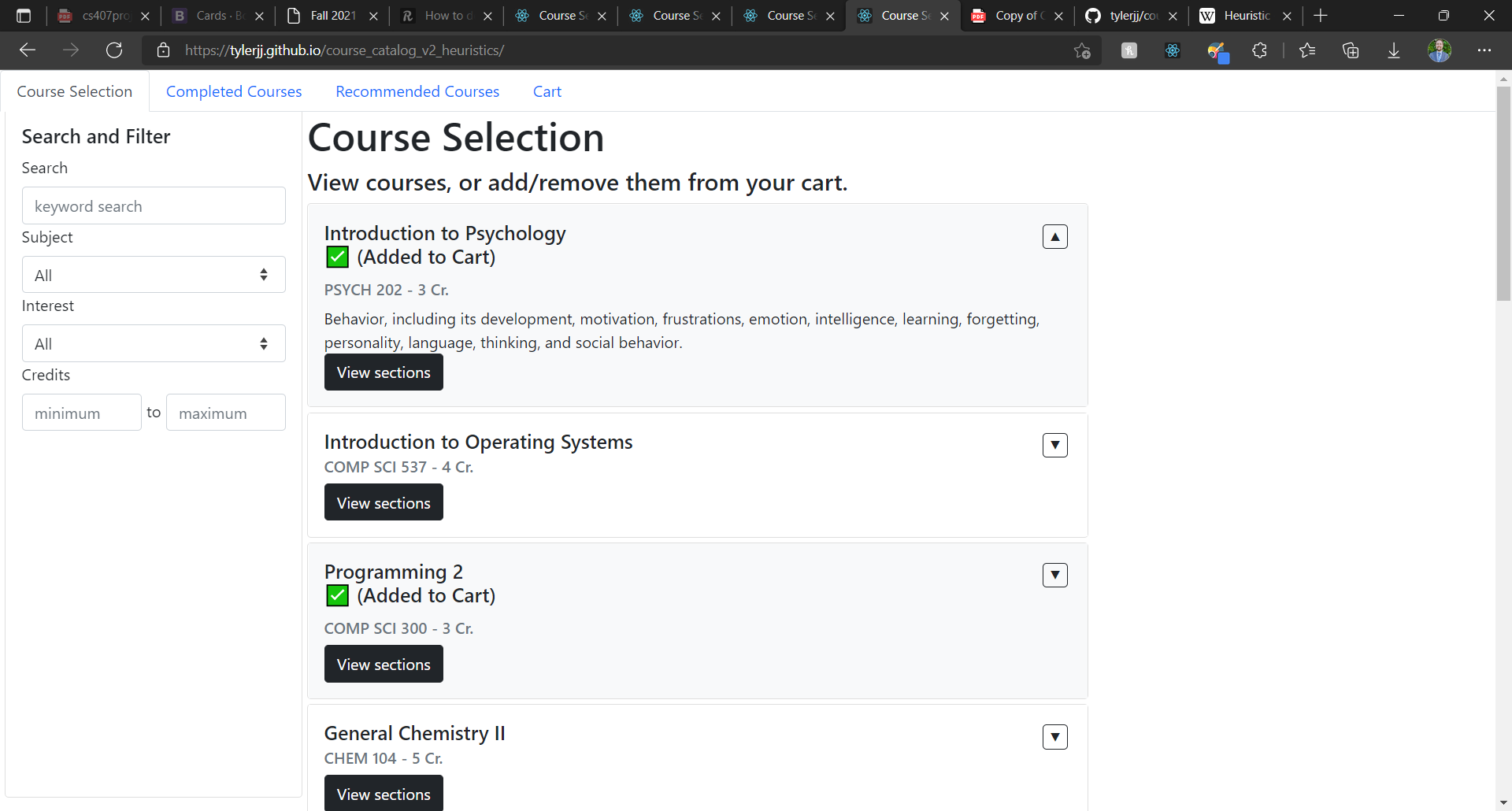Click the user profile avatar
Image resolution: width=1512 pixels, height=811 pixels.
1439,50
